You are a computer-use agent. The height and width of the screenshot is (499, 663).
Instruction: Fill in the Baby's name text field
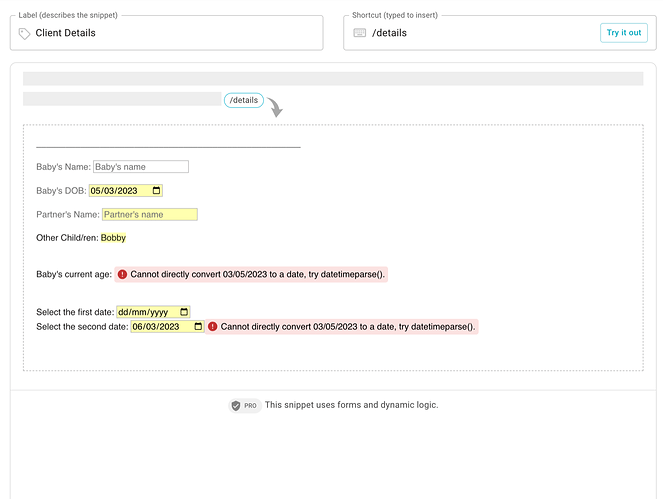click(141, 167)
